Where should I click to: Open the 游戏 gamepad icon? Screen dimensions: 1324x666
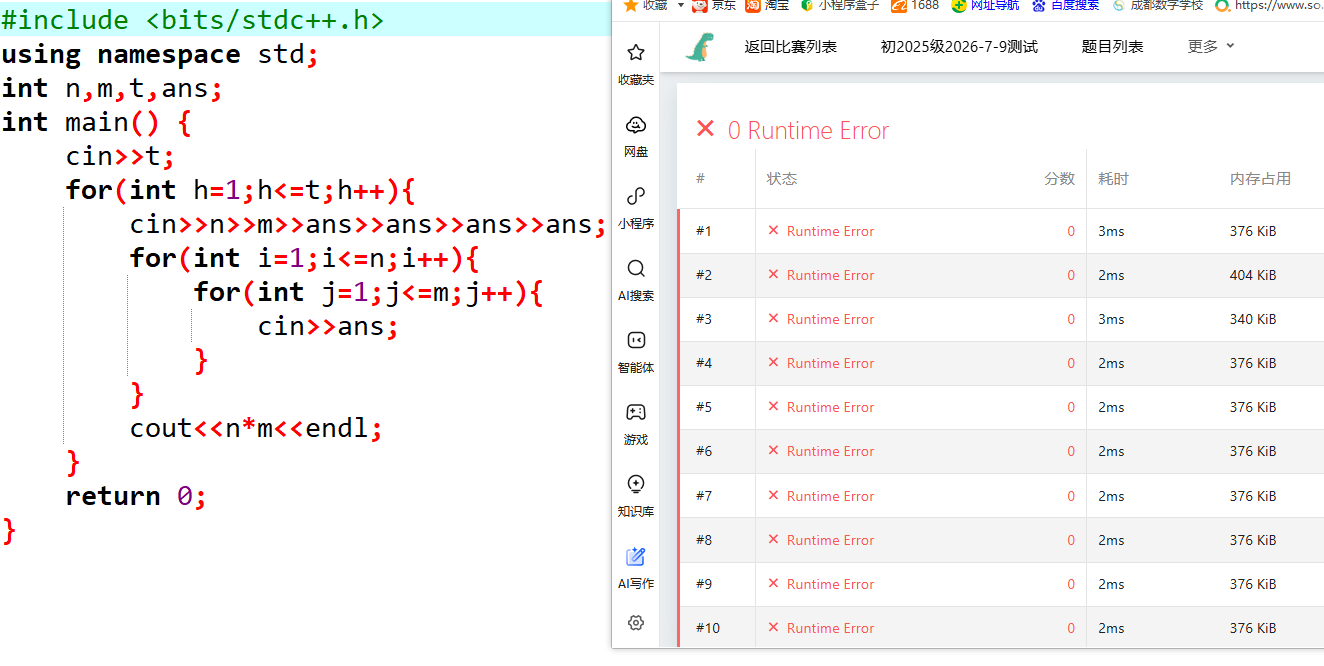pos(636,412)
